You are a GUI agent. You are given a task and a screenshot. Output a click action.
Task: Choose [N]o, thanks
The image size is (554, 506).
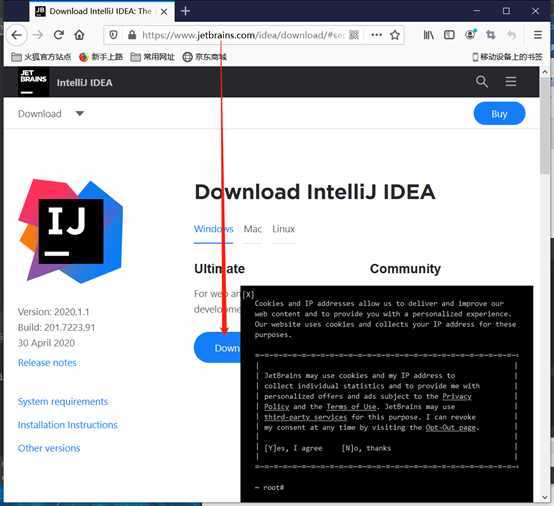tap(366, 448)
